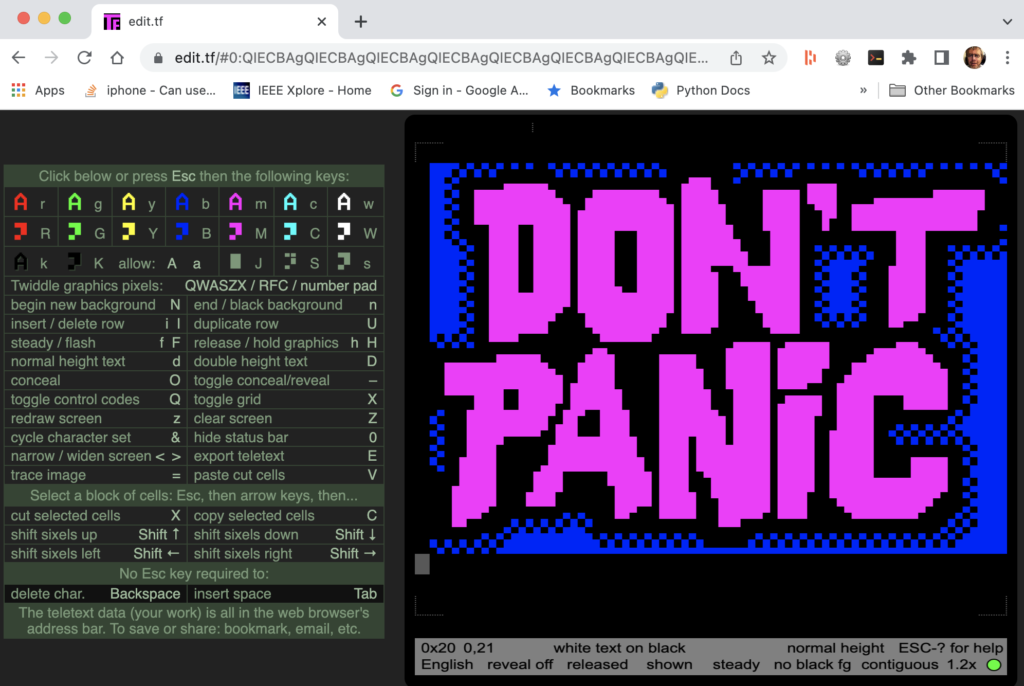This screenshot has width=1024, height=686.
Task: Click clear screen row
Action: click(x=285, y=418)
